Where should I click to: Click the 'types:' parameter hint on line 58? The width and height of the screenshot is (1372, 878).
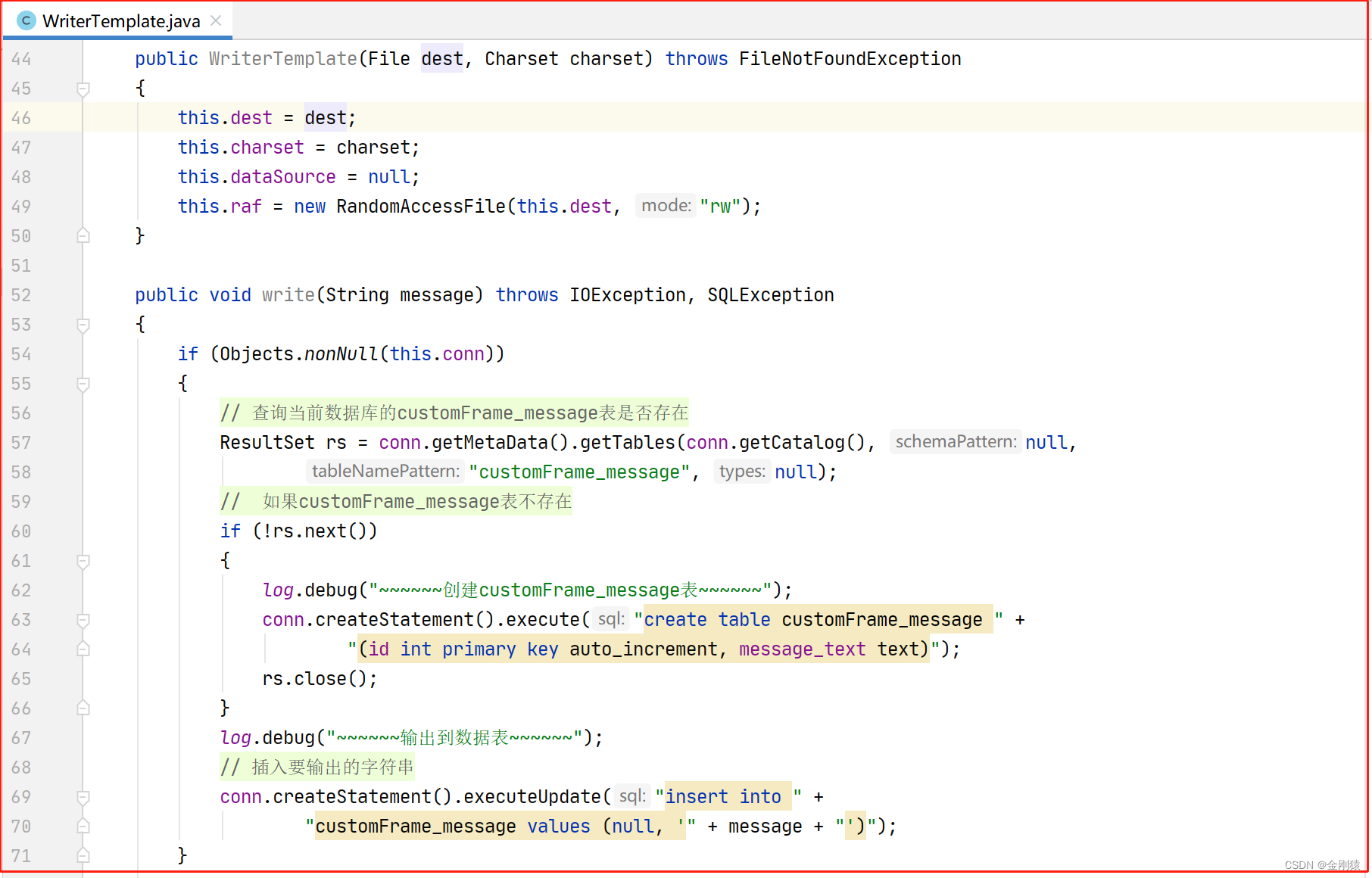(742, 472)
